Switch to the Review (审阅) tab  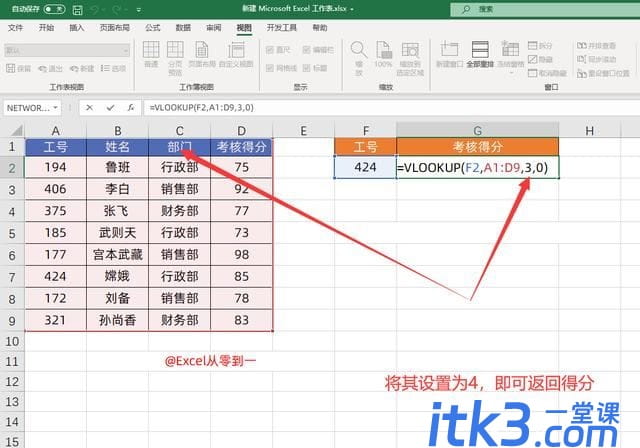coord(213,28)
